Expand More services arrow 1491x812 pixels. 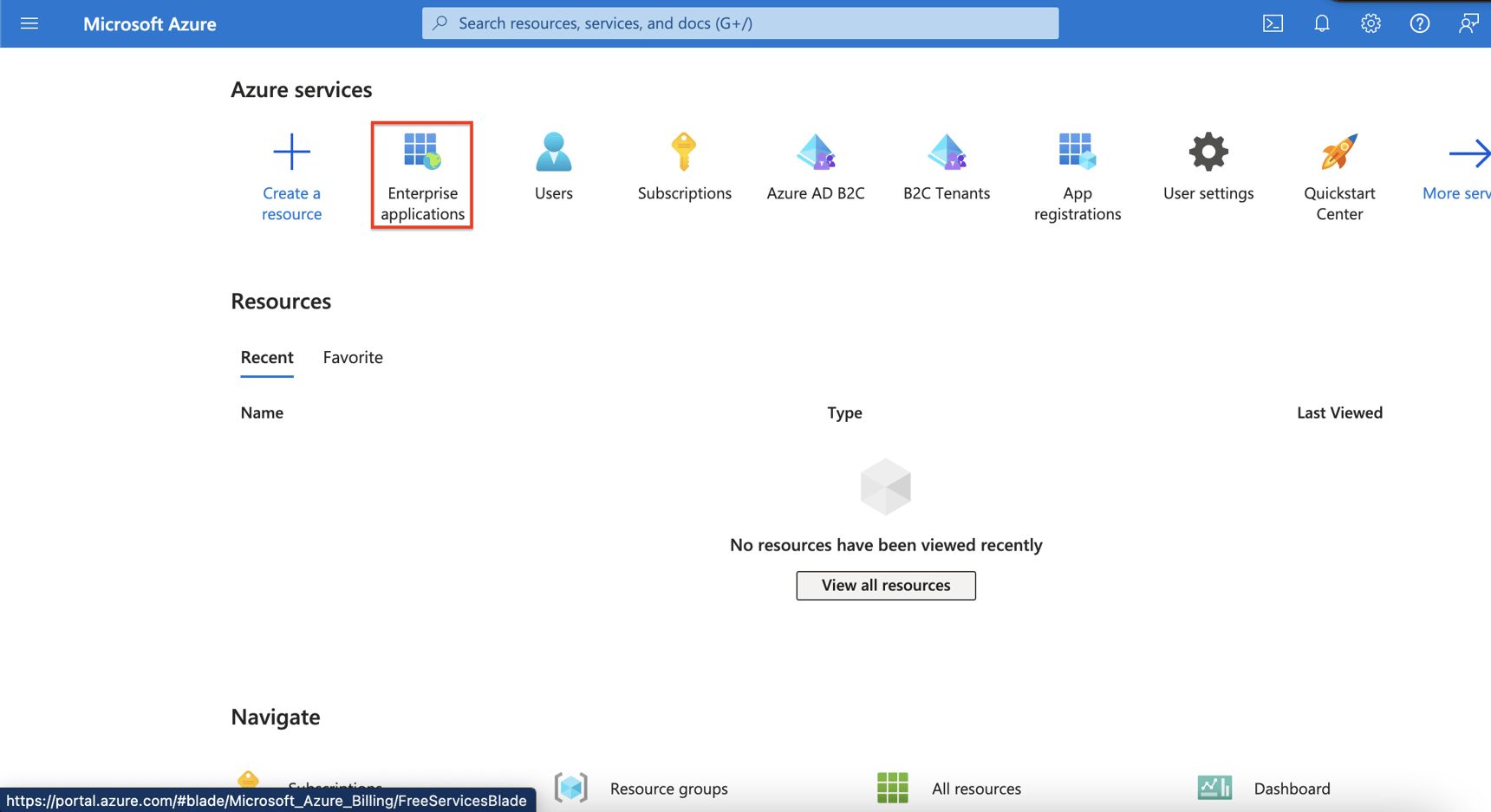pyautogui.click(x=1468, y=154)
